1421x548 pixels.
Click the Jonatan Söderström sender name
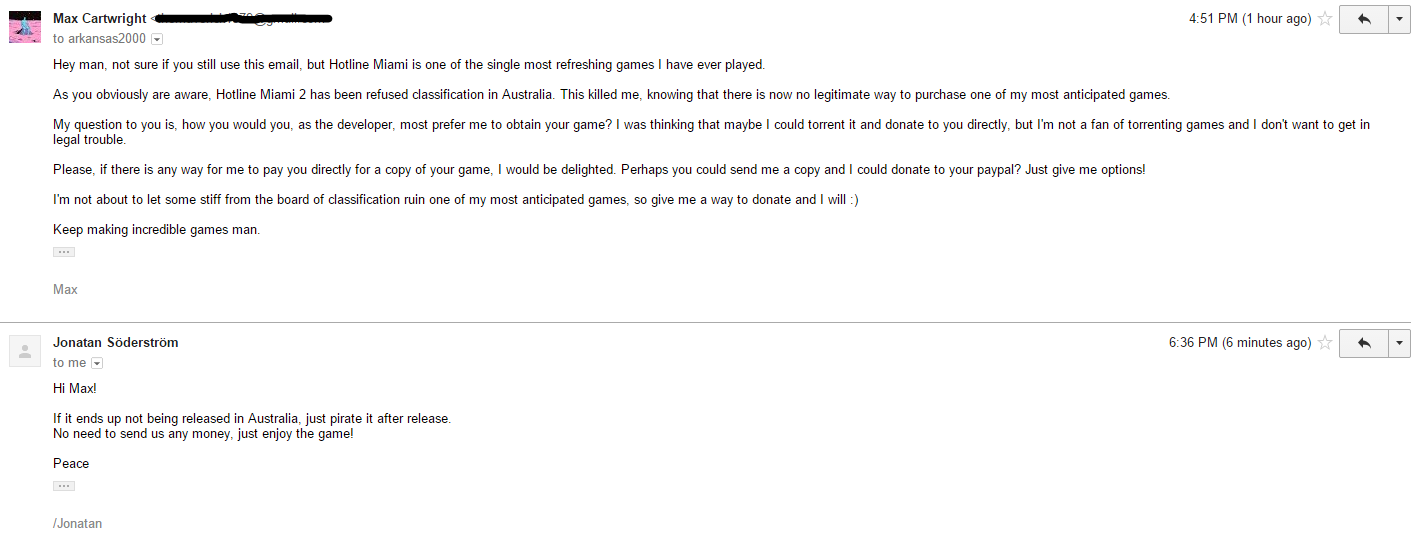(115, 343)
